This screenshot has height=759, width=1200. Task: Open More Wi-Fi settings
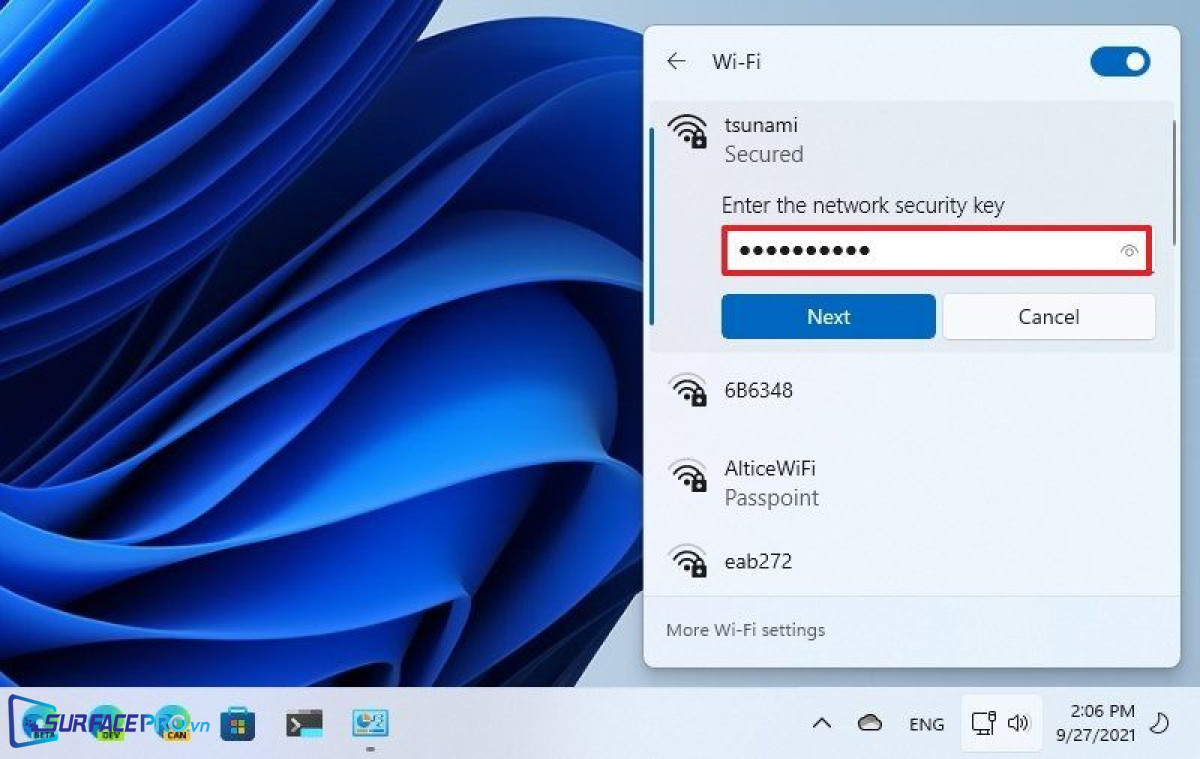(x=745, y=630)
